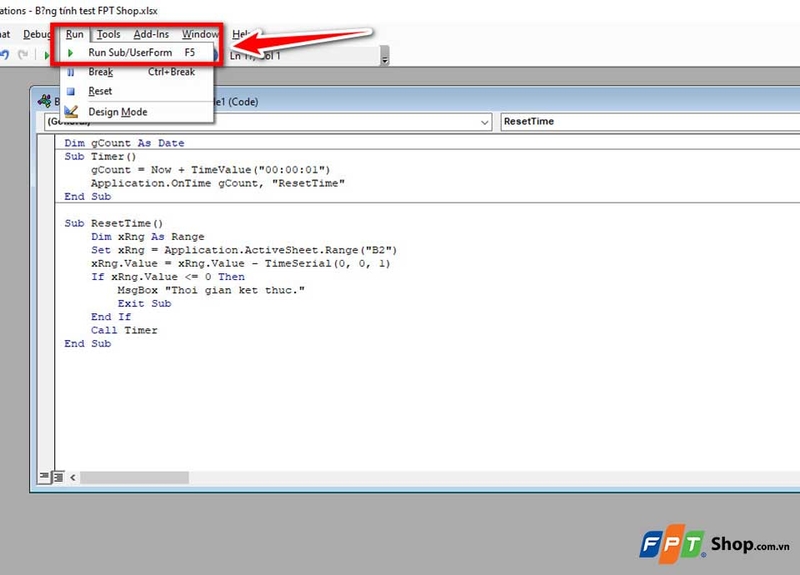The image size is (800, 575).
Task: Click the Undo toolbar icon
Action: coord(5,54)
